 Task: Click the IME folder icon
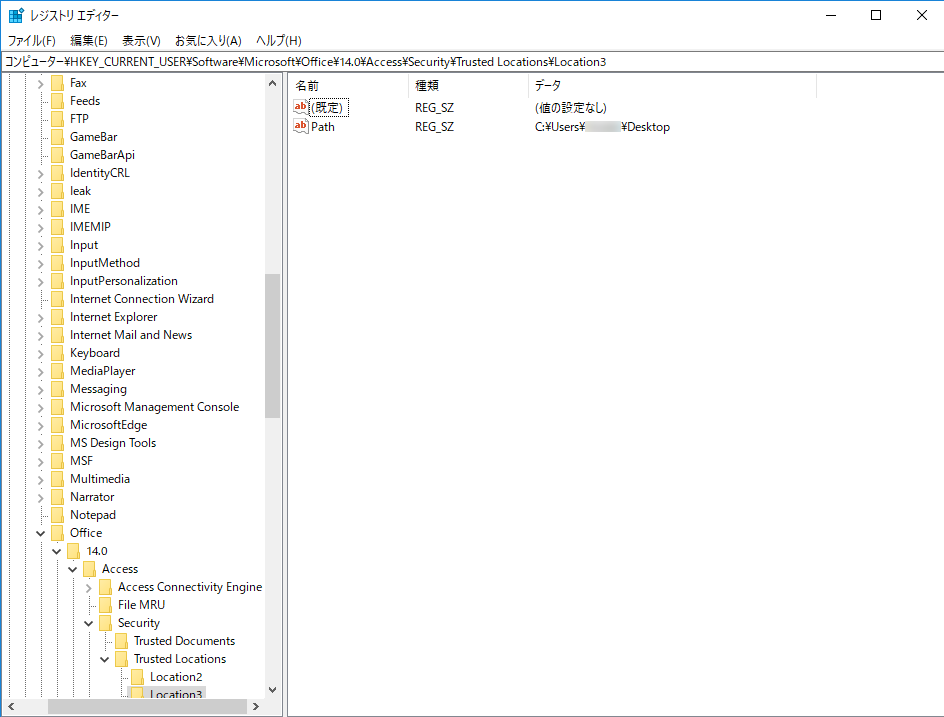pyautogui.click(x=58, y=209)
